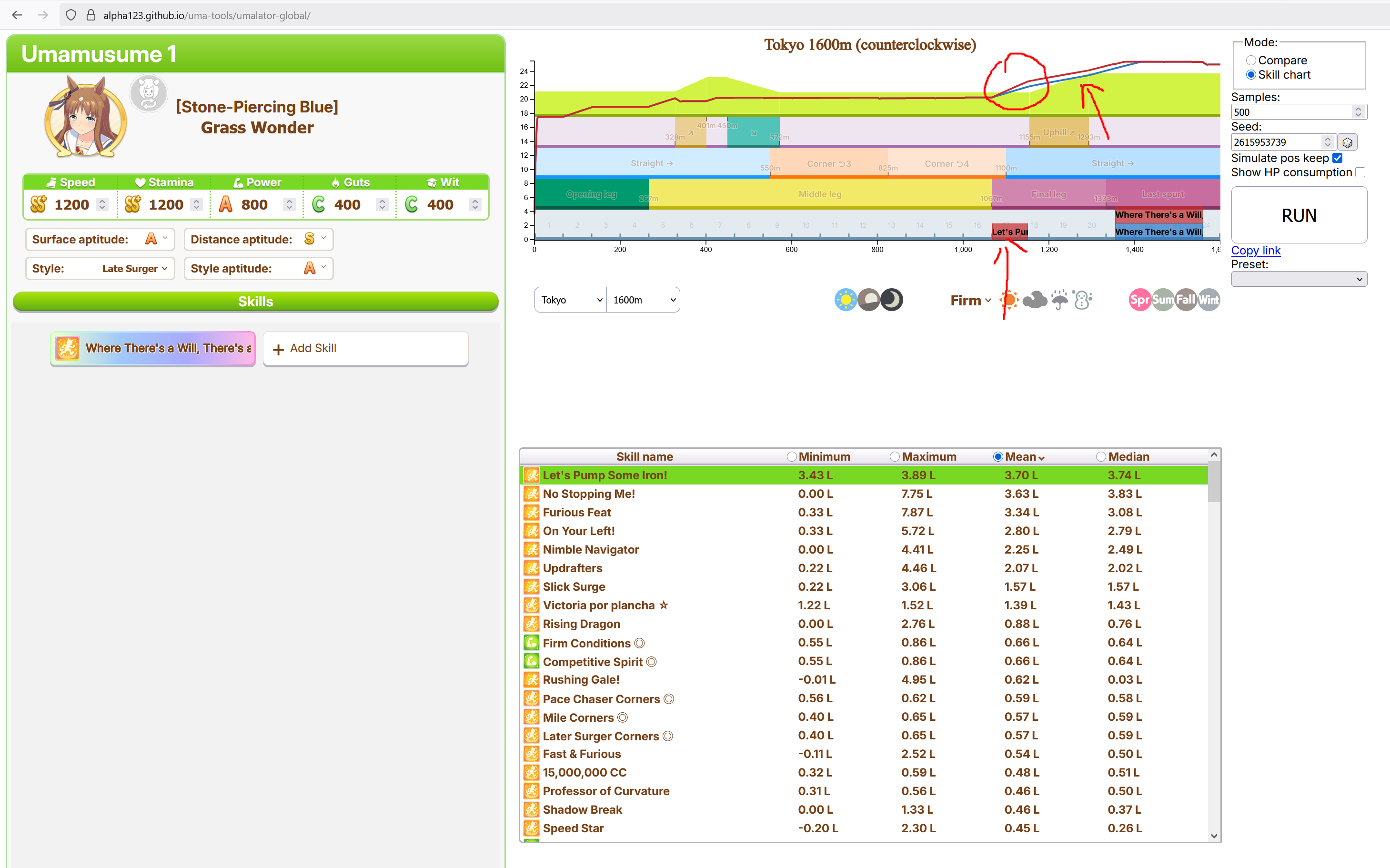This screenshot has width=1390, height=868.
Task: Click the browser forward arrow
Action: [x=42, y=16]
